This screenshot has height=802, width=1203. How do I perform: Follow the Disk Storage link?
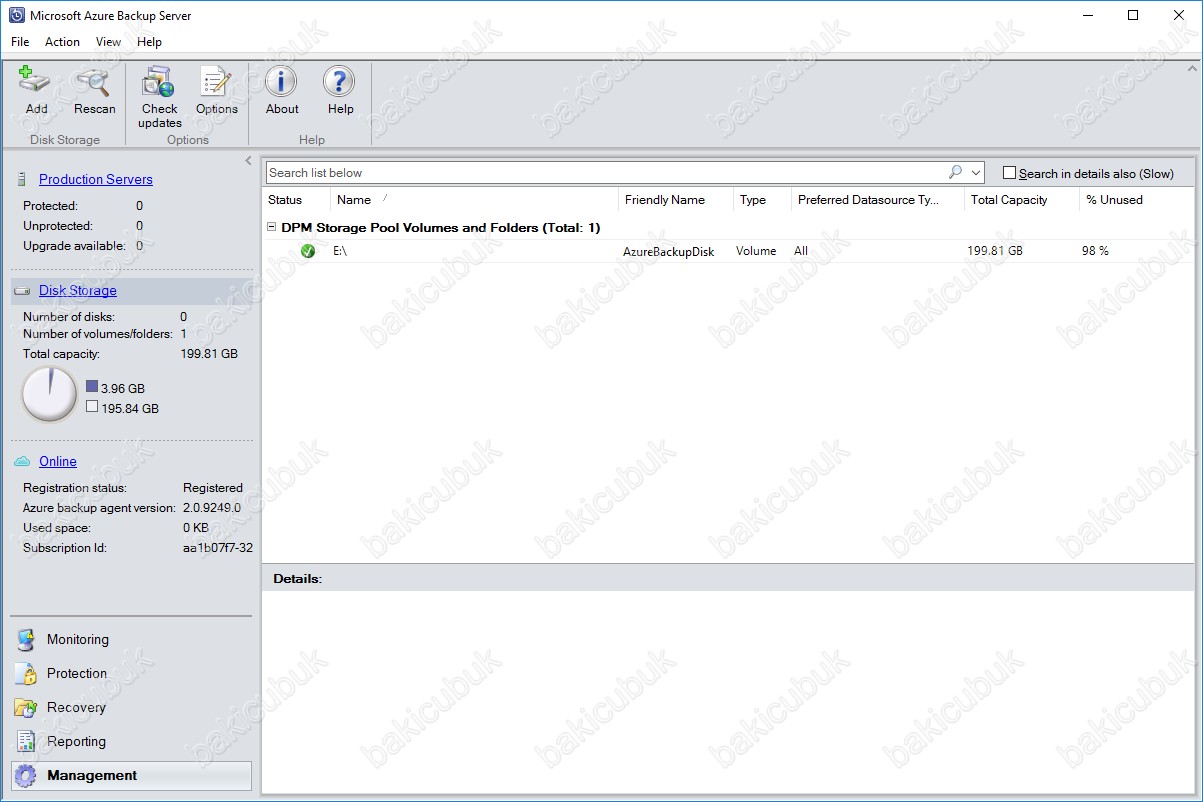[78, 291]
